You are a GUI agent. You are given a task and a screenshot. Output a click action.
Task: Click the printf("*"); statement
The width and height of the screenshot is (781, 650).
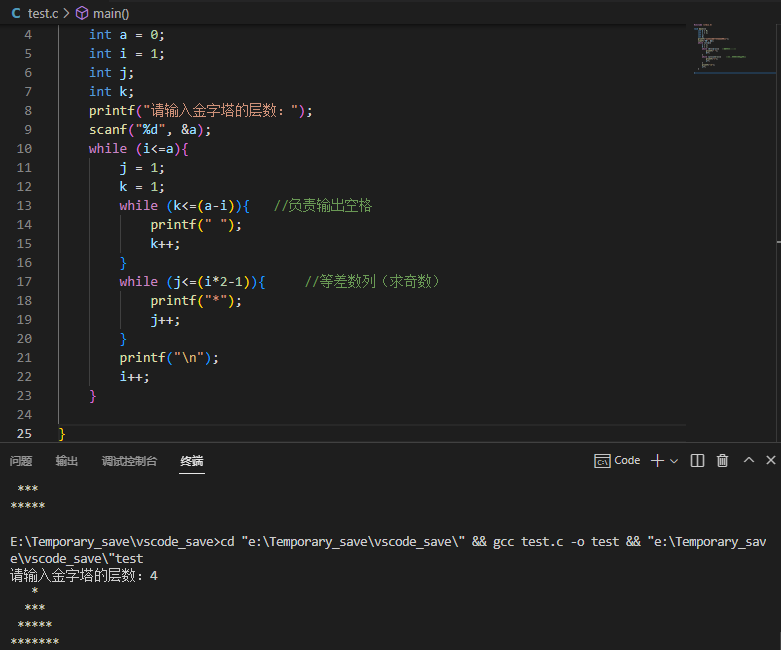[x=196, y=300]
